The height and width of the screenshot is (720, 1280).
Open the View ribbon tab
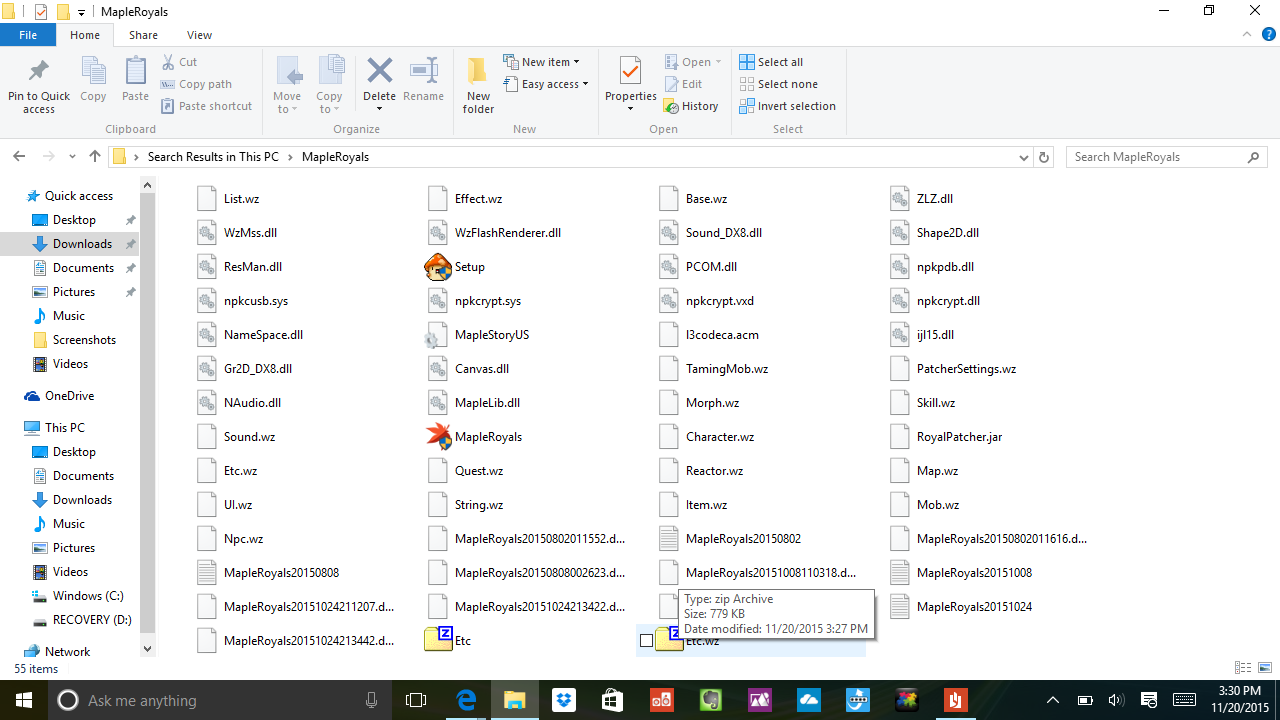point(199,35)
